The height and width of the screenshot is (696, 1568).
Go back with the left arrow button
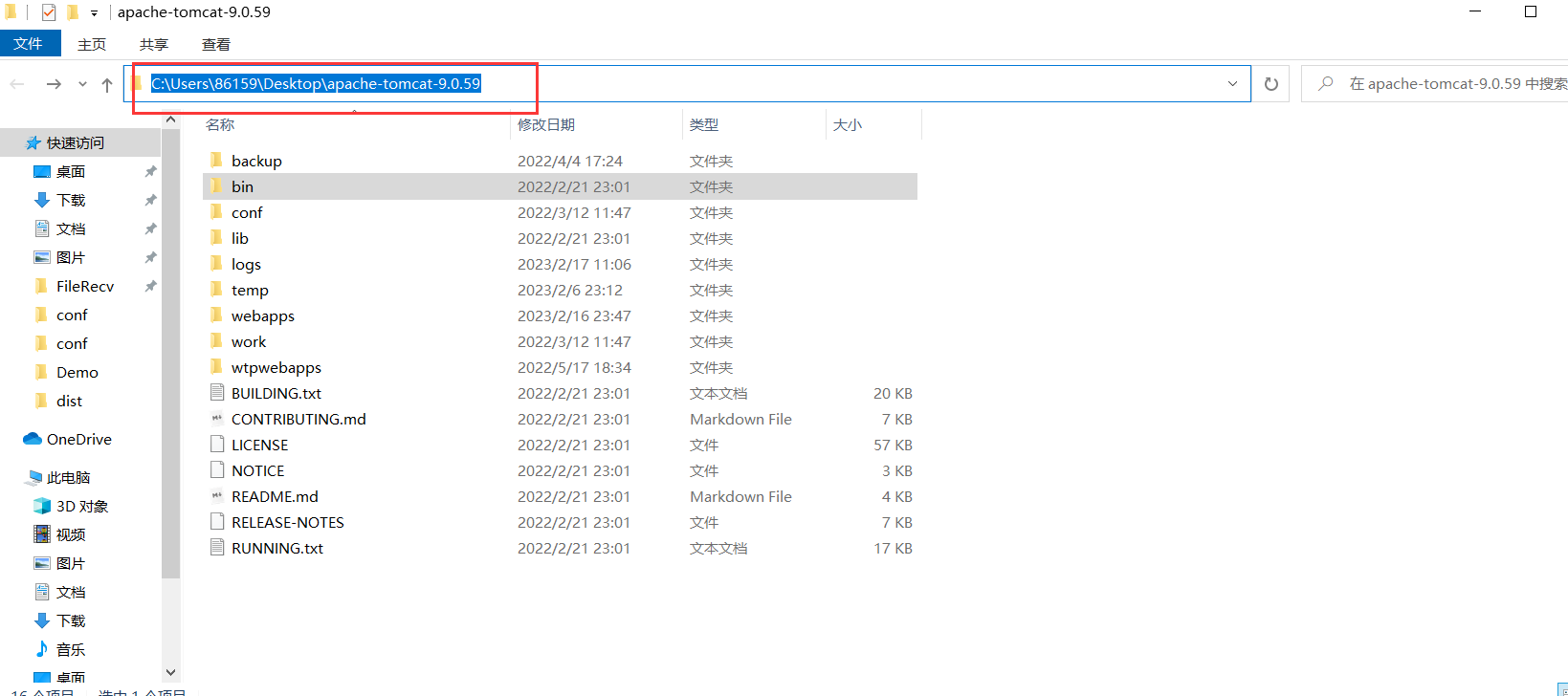[x=17, y=84]
